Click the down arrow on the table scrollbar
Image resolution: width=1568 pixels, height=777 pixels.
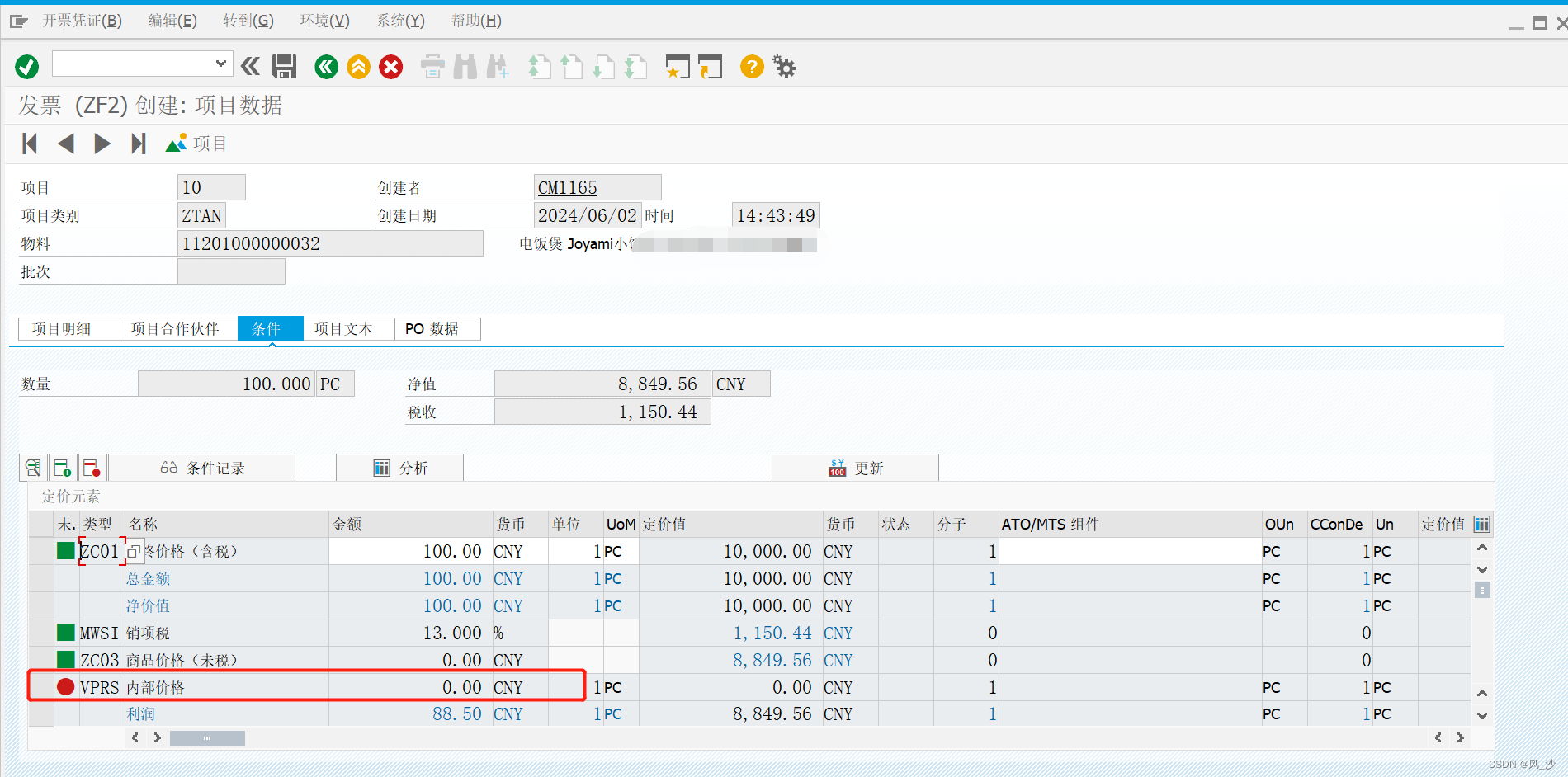point(1481,569)
